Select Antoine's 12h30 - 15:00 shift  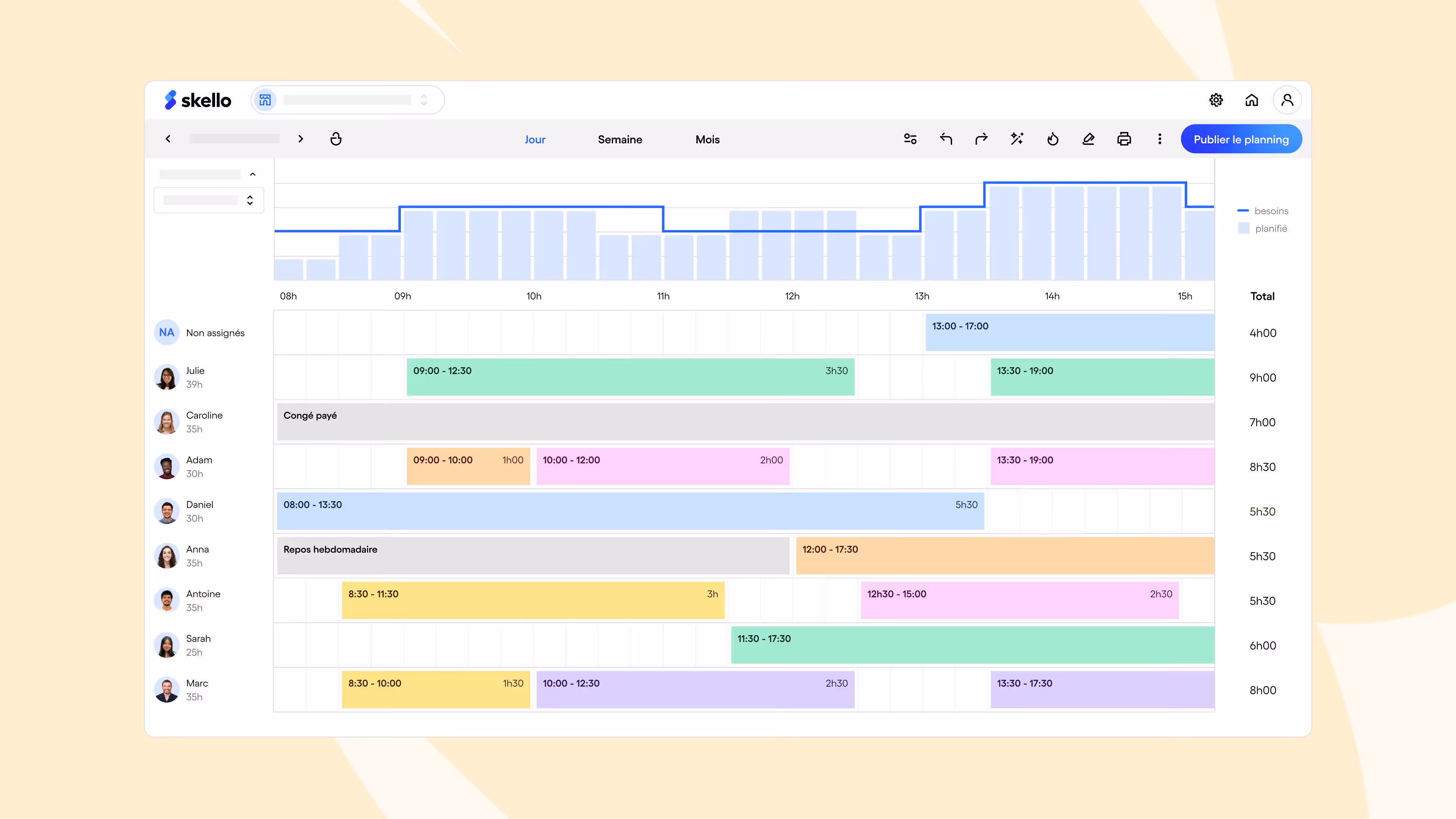(x=1020, y=600)
